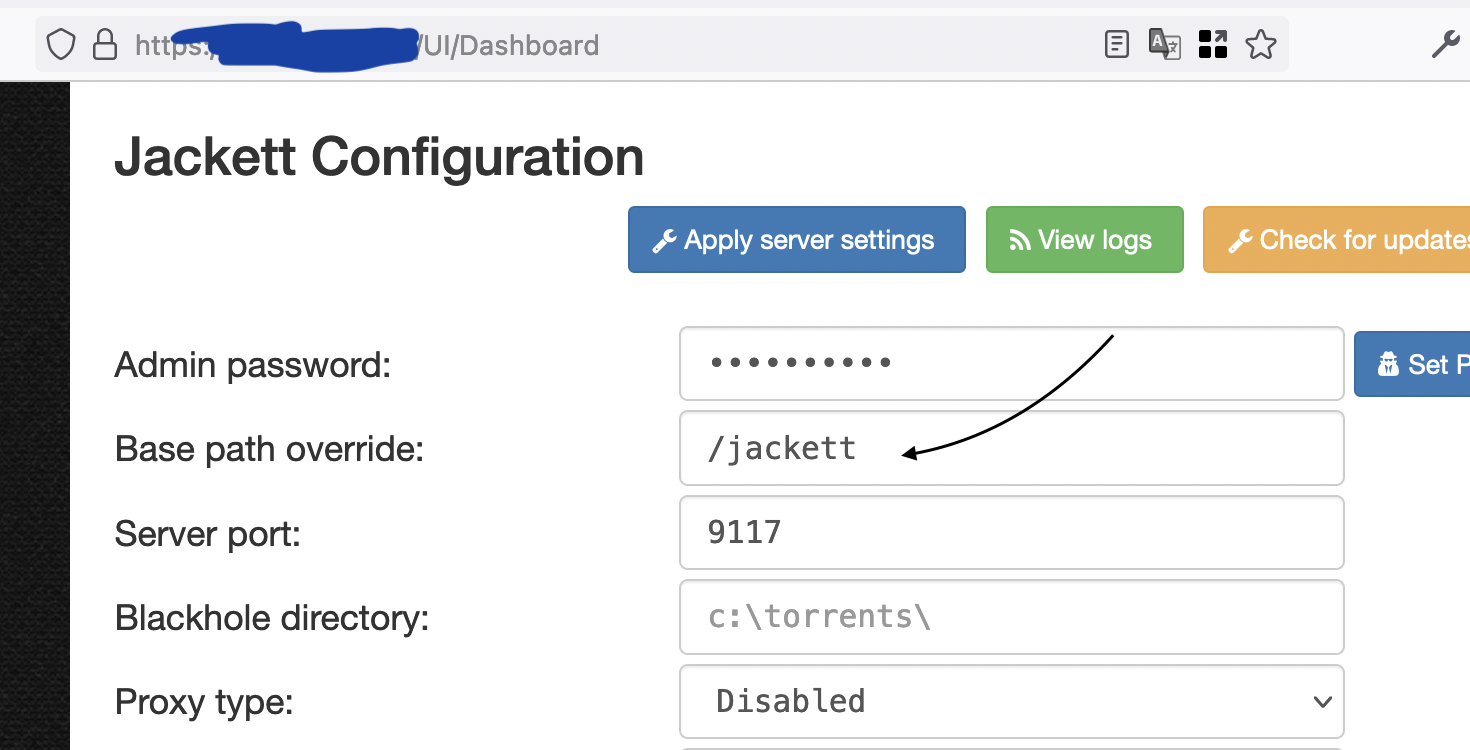Click the Admin password field
The height and width of the screenshot is (750, 1470).
click(x=1011, y=363)
